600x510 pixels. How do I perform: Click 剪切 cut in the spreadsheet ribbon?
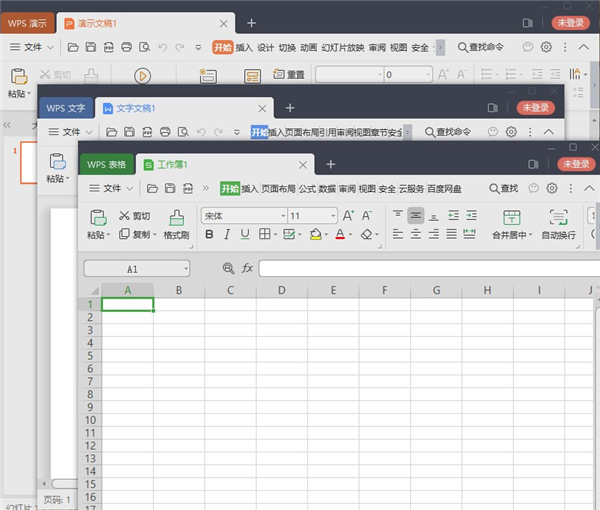(134, 216)
